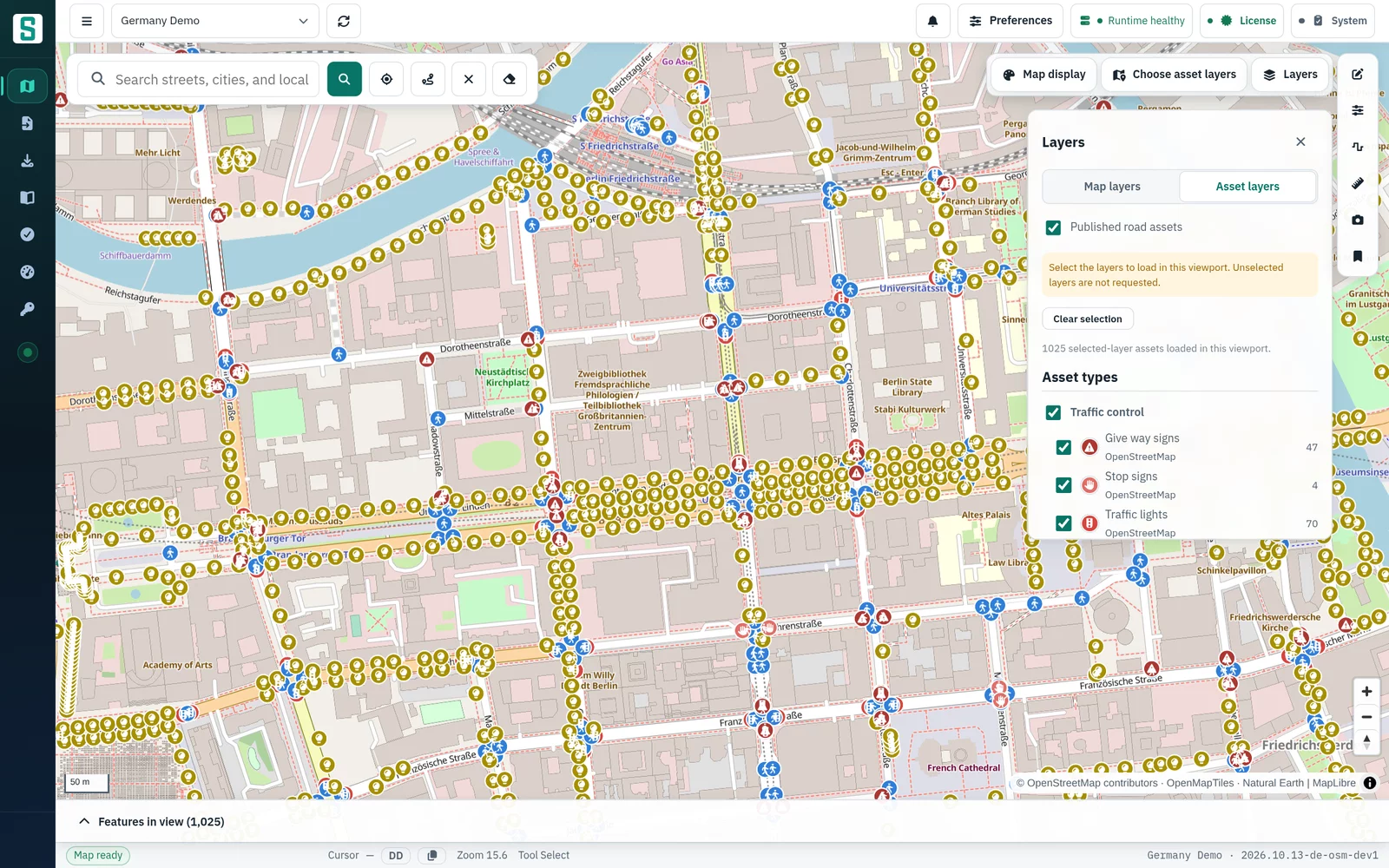Image resolution: width=1389 pixels, height=868 pixels.
Task: Uncheck Published road assets checkbox
Action: (1053, 227)
